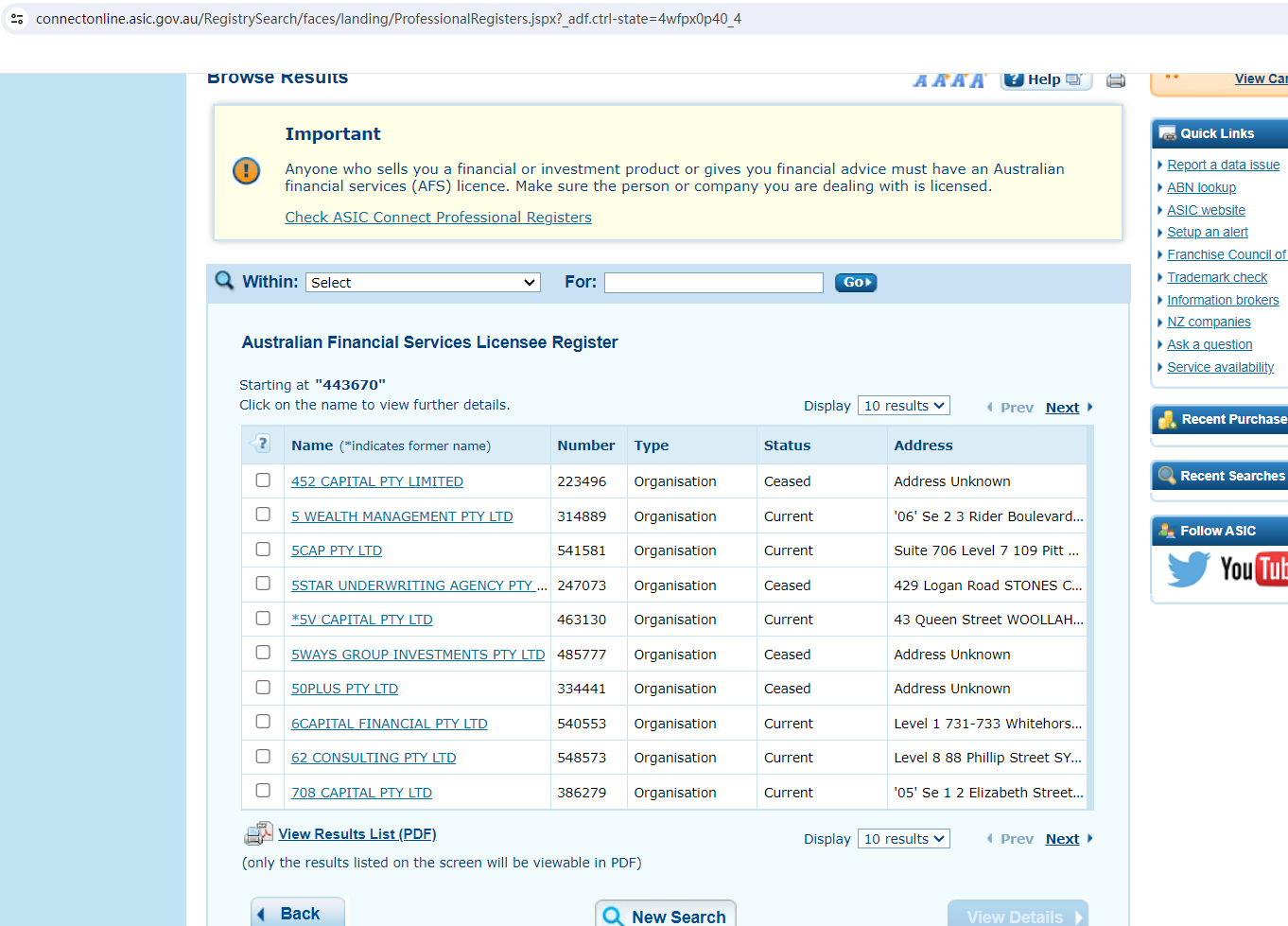
Task: Open 5 WEALTH MANAGEMENT PTY LTD details
Action: tap(402, 516)
